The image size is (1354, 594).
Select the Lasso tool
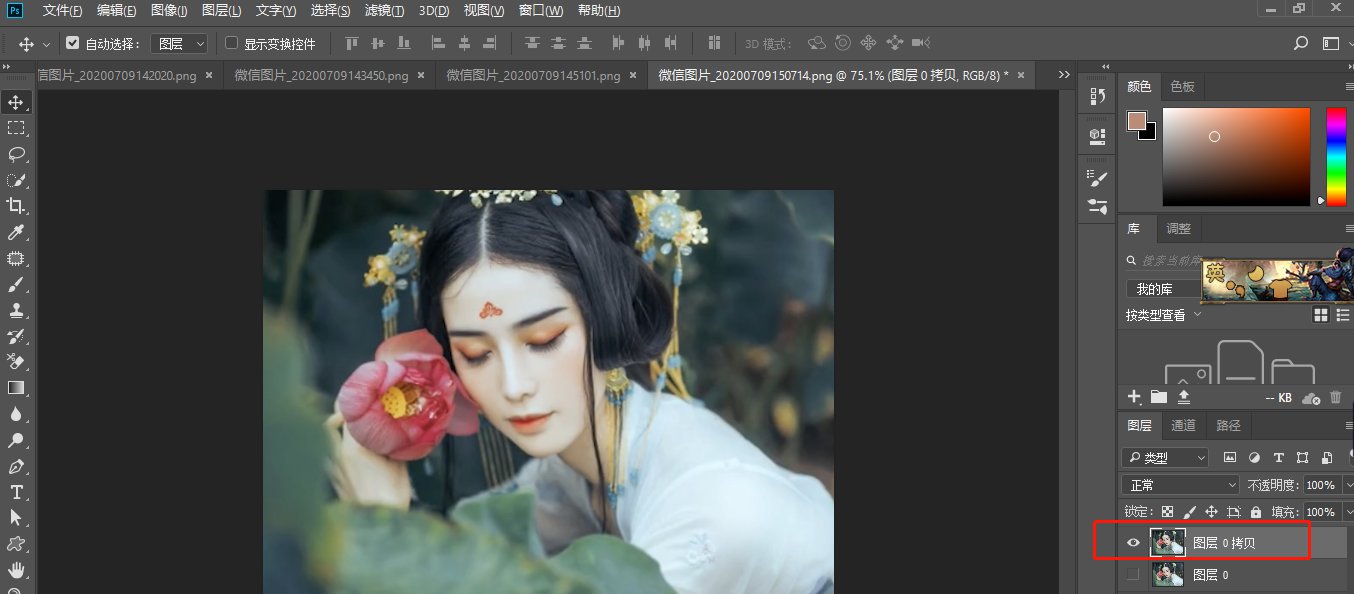pyautogui.click(x=16, y=154)
